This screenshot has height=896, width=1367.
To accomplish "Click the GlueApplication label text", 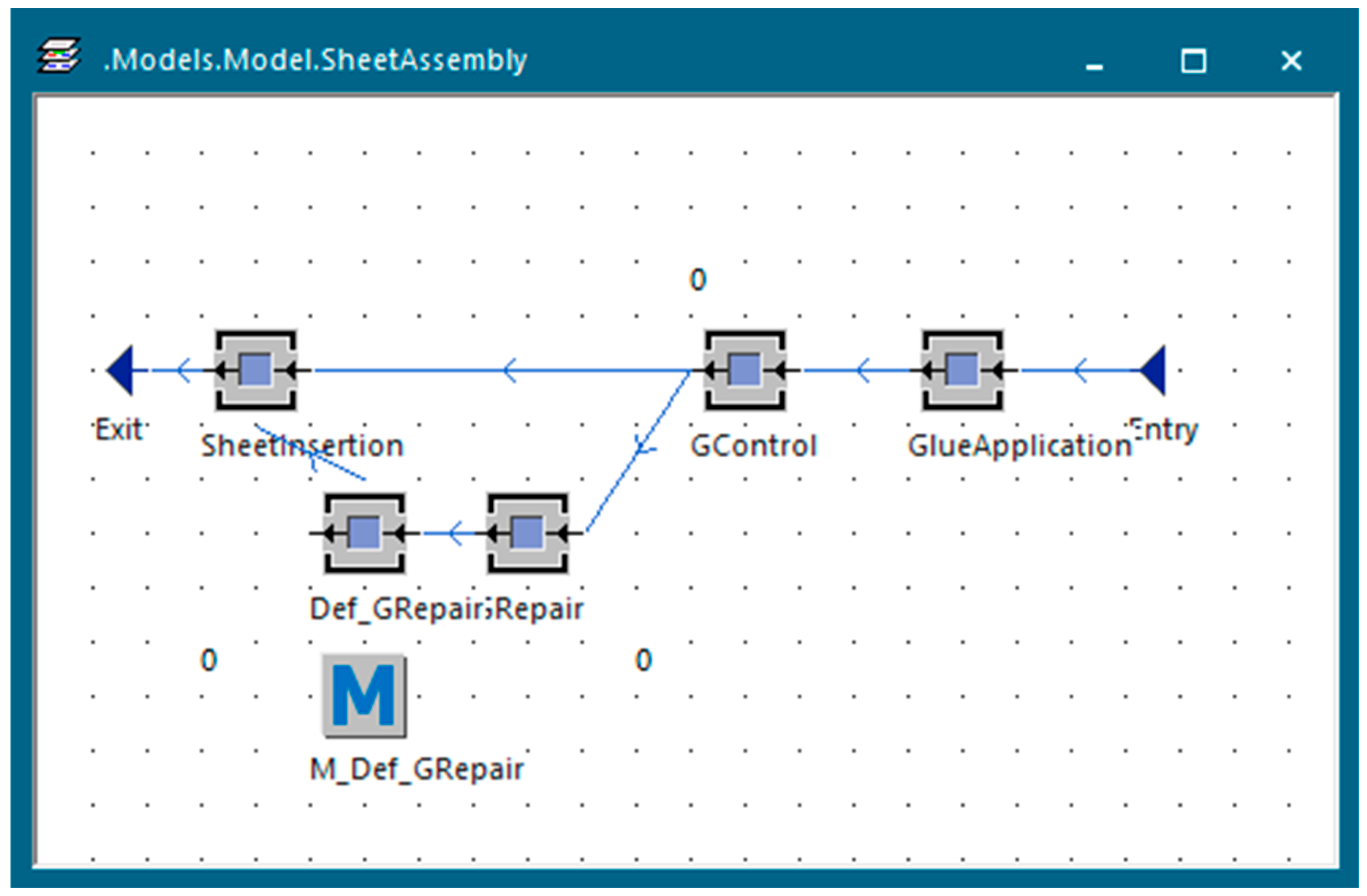I will 1019,446.
